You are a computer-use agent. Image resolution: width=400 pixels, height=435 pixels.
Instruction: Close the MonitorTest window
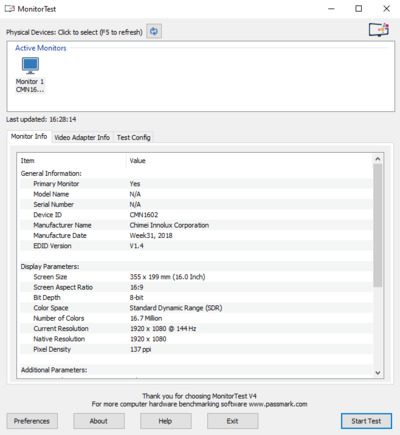pos(386,9)
